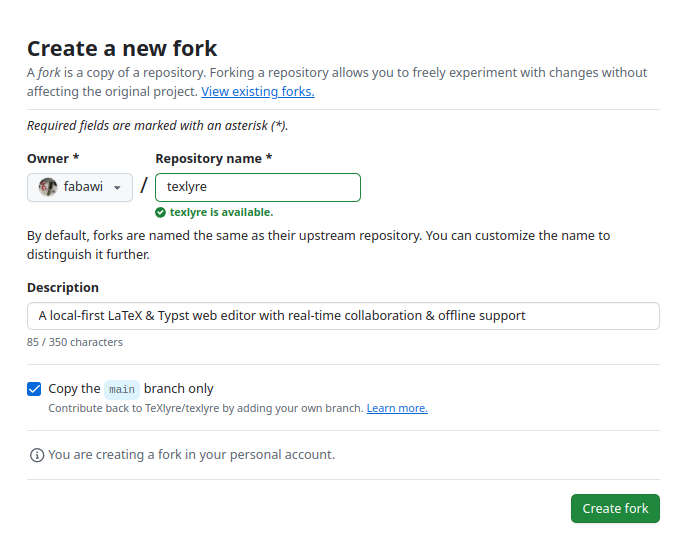The image size is (677, 545).
Task: Follow the "Learn more" link
Action: point(397,408)
